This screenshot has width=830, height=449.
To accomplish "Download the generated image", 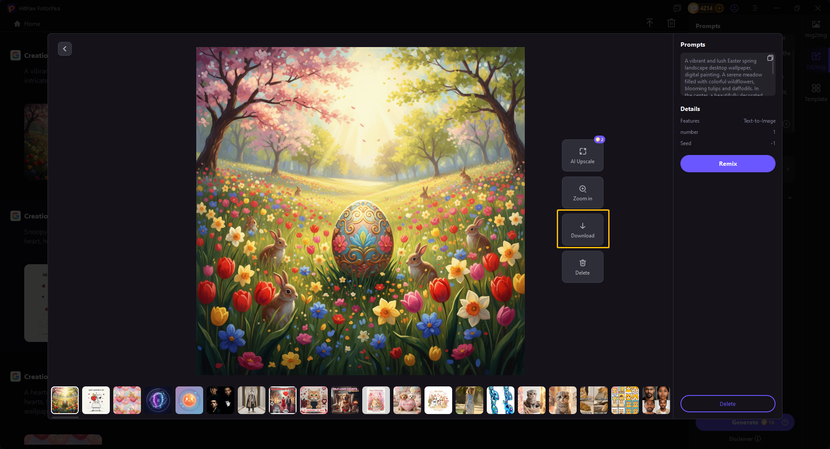I will pos(582,230).
